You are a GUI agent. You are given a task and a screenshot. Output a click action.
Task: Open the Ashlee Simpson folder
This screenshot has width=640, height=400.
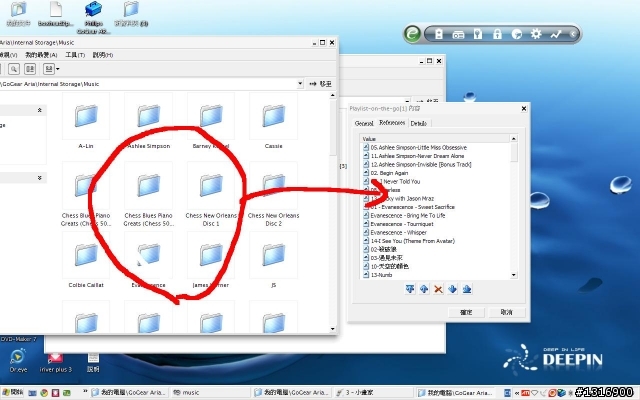[149, 120]
